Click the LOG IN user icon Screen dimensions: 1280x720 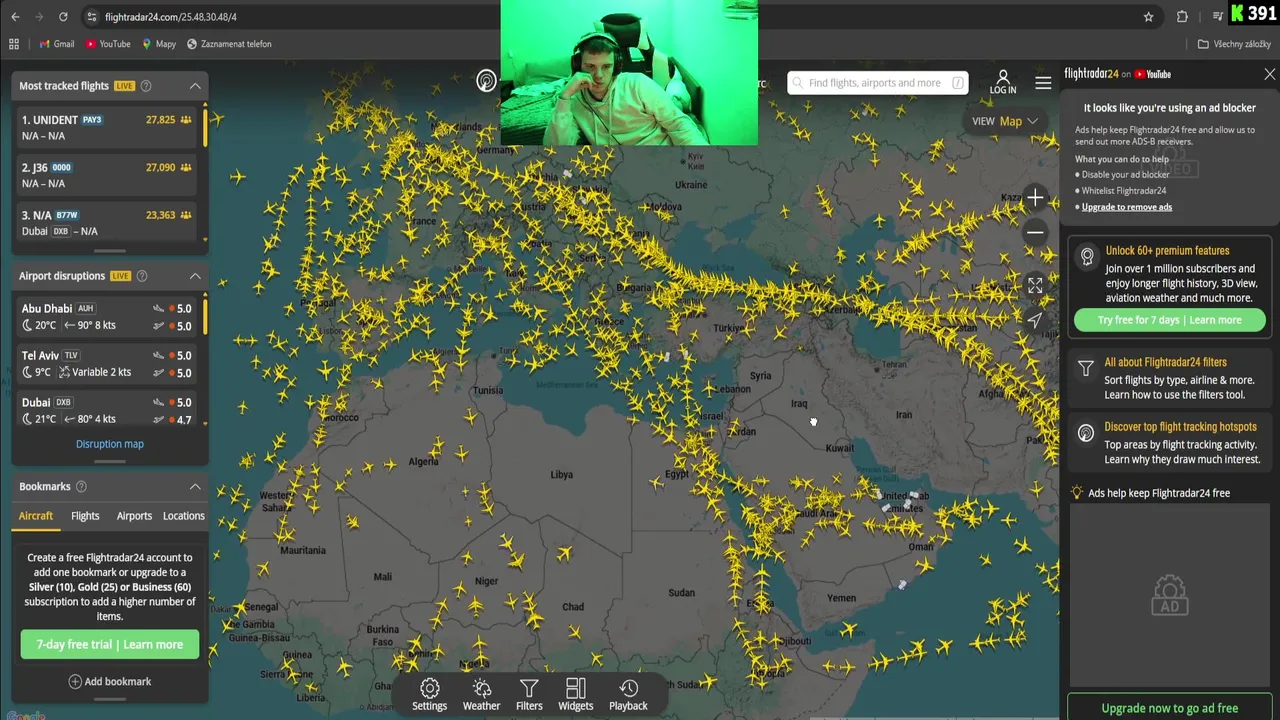point(1003,82)
